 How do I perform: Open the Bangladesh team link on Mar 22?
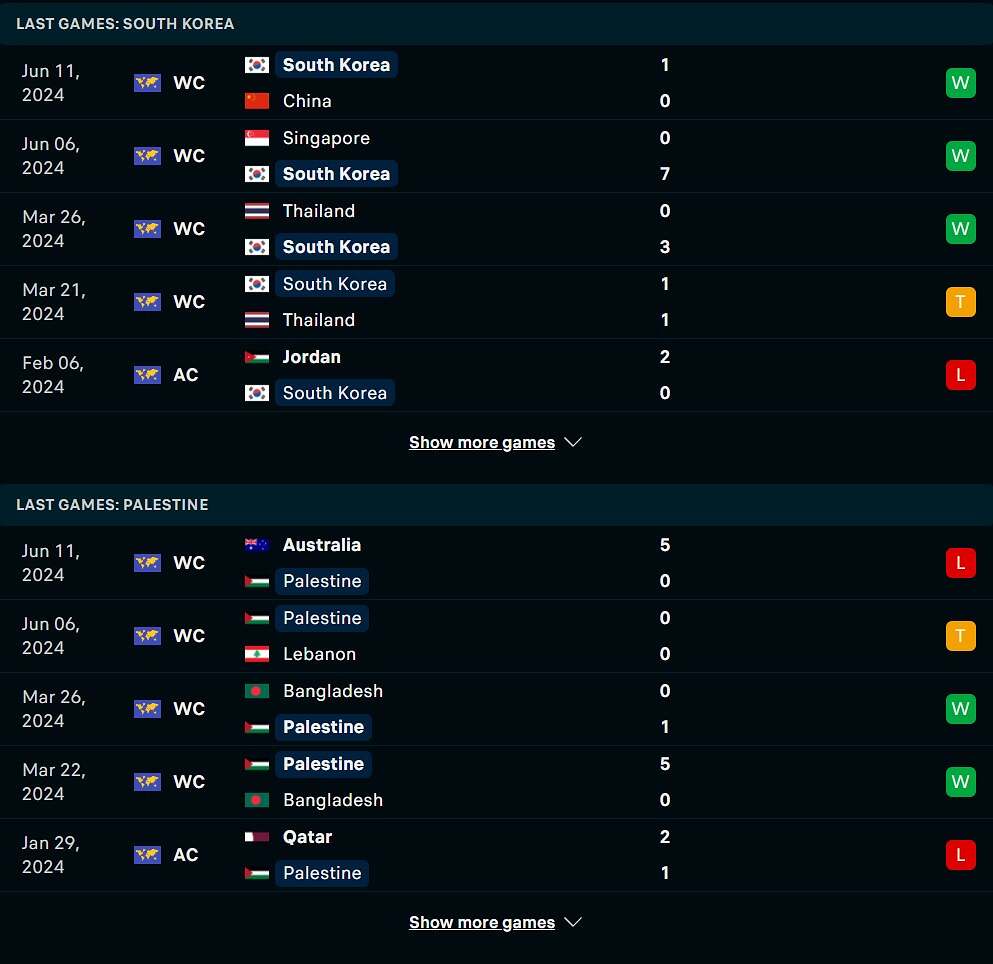tap(332, 800)
